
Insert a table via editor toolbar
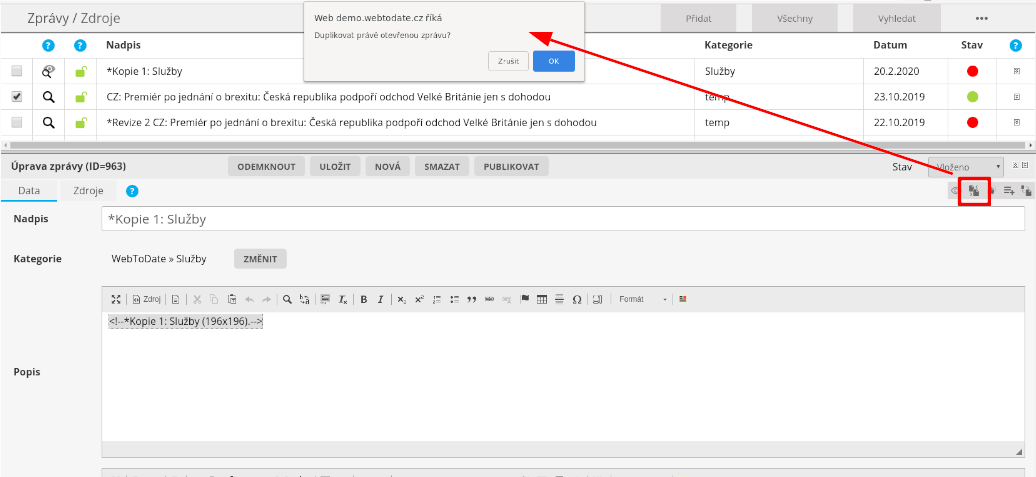[542, 299]
